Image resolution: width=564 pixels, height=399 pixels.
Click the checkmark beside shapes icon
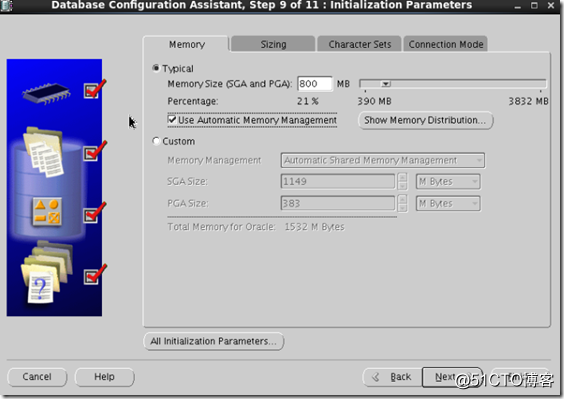94,213
